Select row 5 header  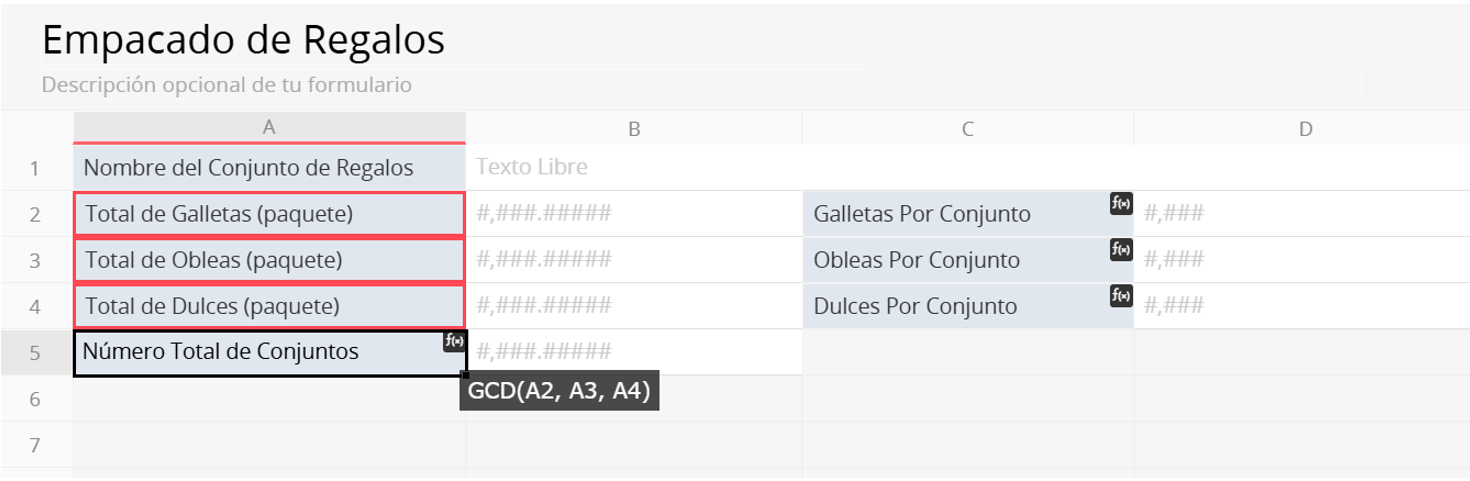click(x=35, y=352)
